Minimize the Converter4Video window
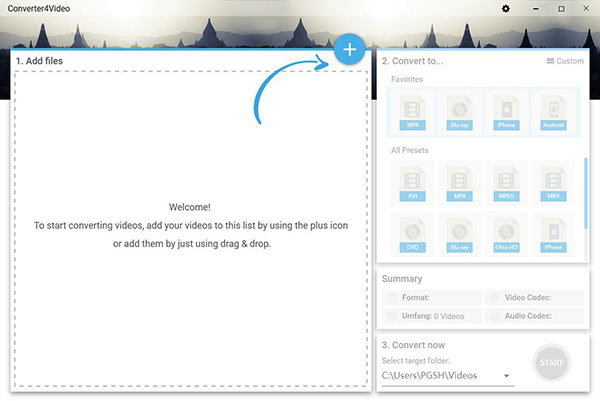Image resolution: width=600 pixels, height=401 pixels. (536, 8)
